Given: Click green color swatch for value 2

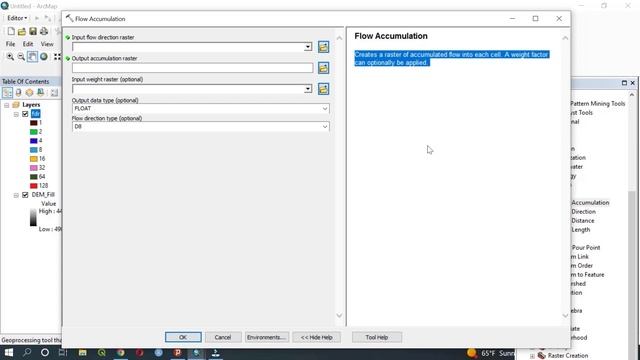Looking at the screenshot, I should (33, 132).
